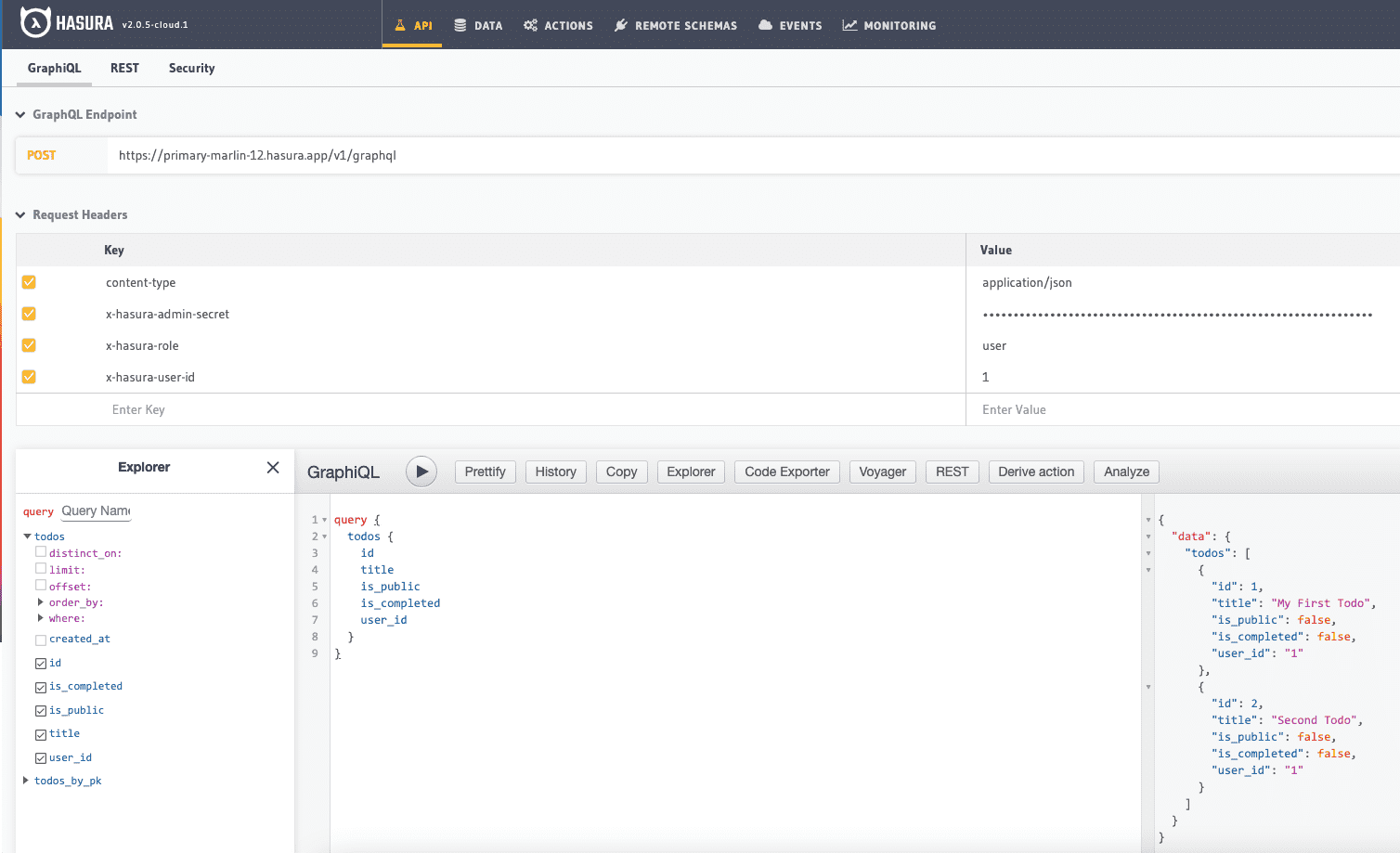1400x853 pixels.
Task: Uncheck the id field checkbox
Action: pos(41,664)
